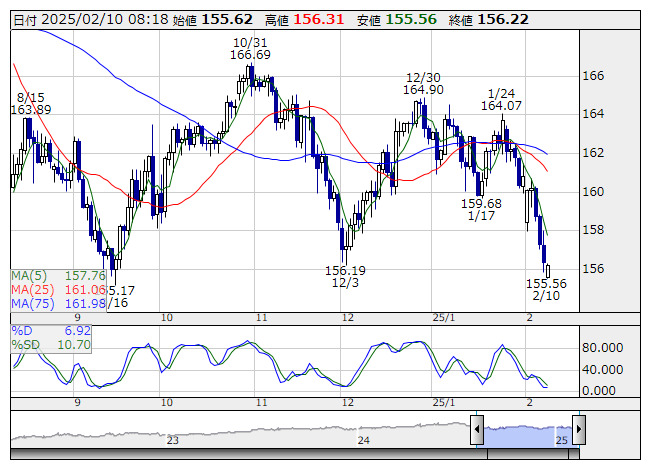Click the MA(5) legend value 157.76

pos(85,276)
